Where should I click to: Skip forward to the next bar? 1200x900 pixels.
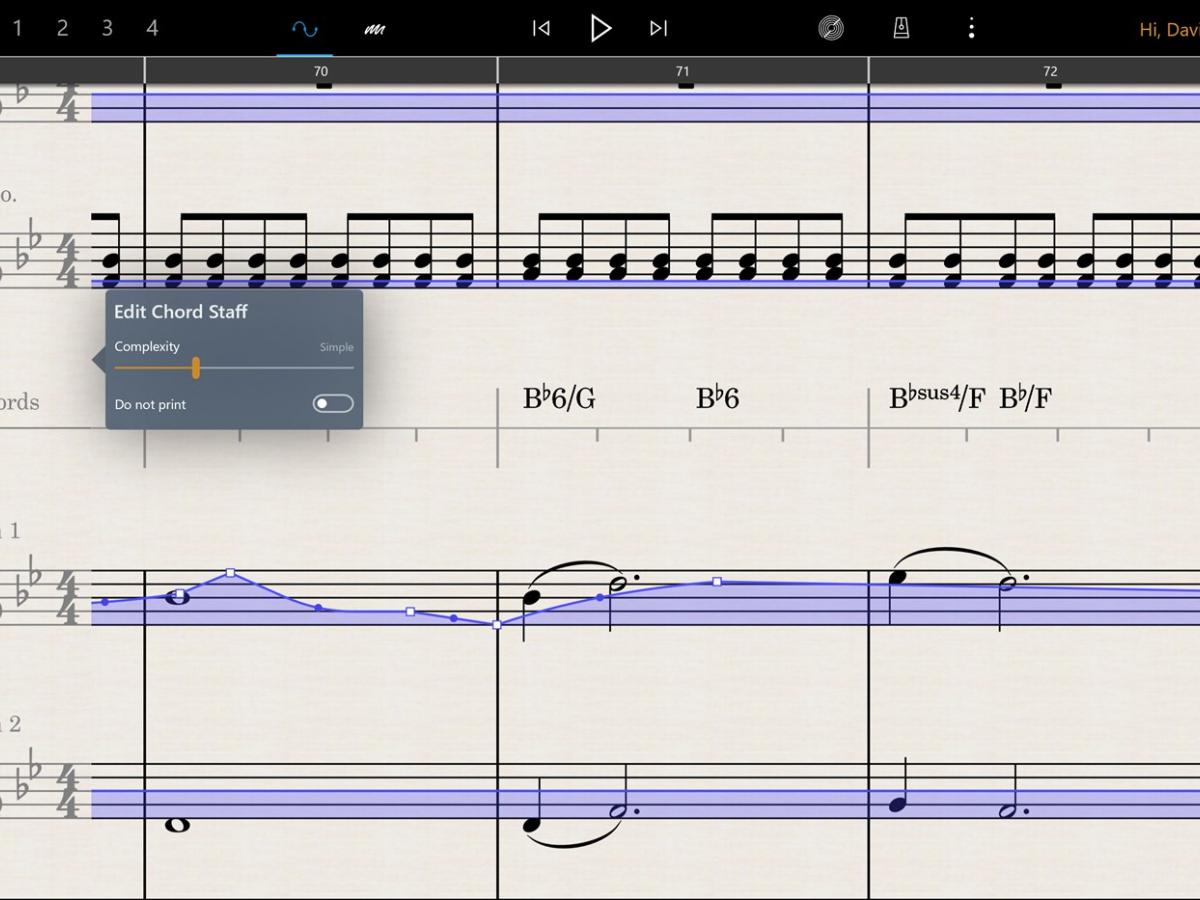pos(658,28)
